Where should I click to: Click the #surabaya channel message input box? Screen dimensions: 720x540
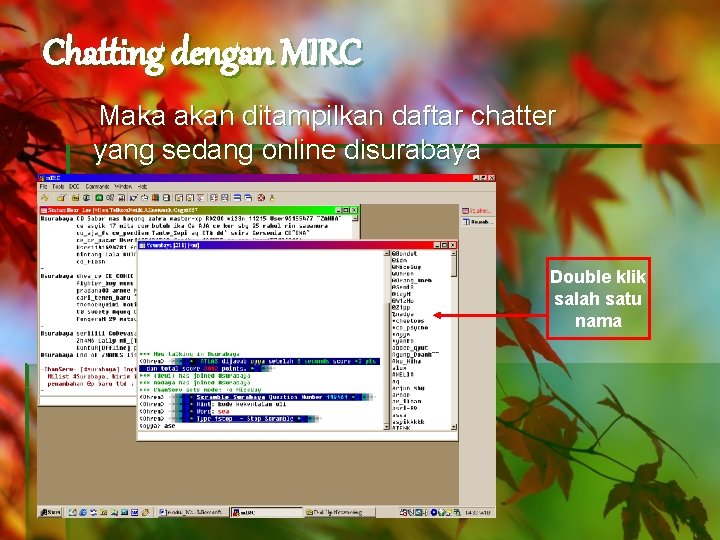(297, 435)
